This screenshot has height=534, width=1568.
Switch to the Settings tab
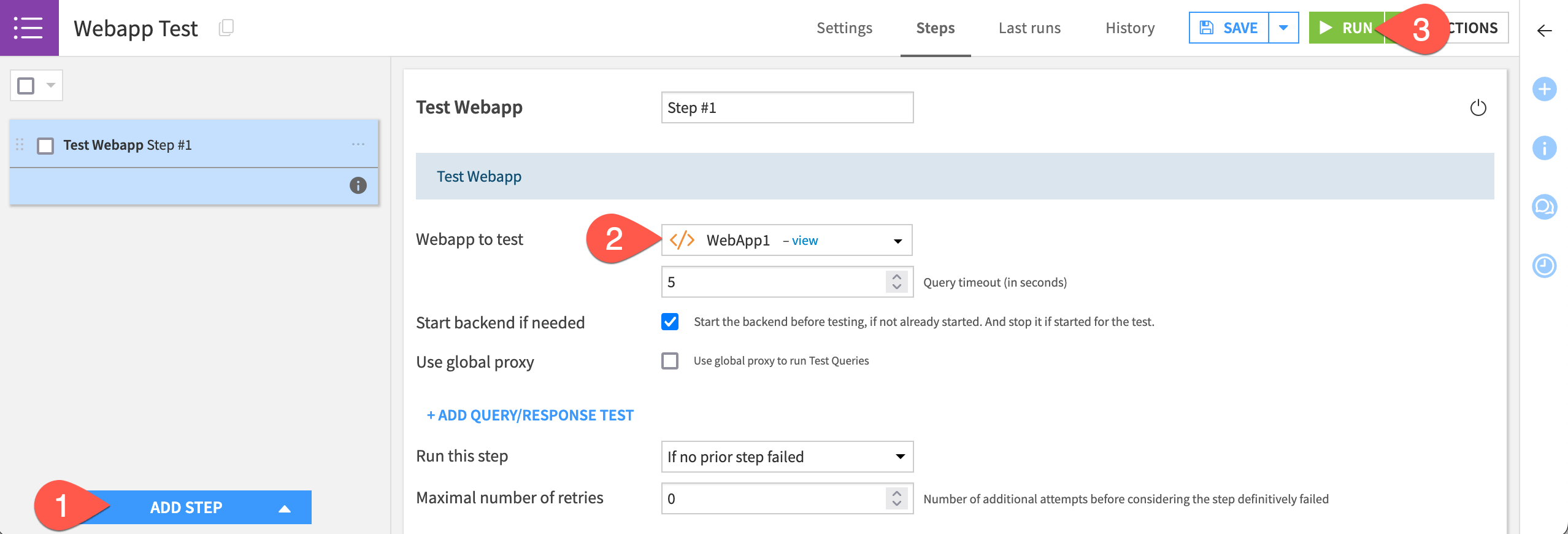(844, 28)
